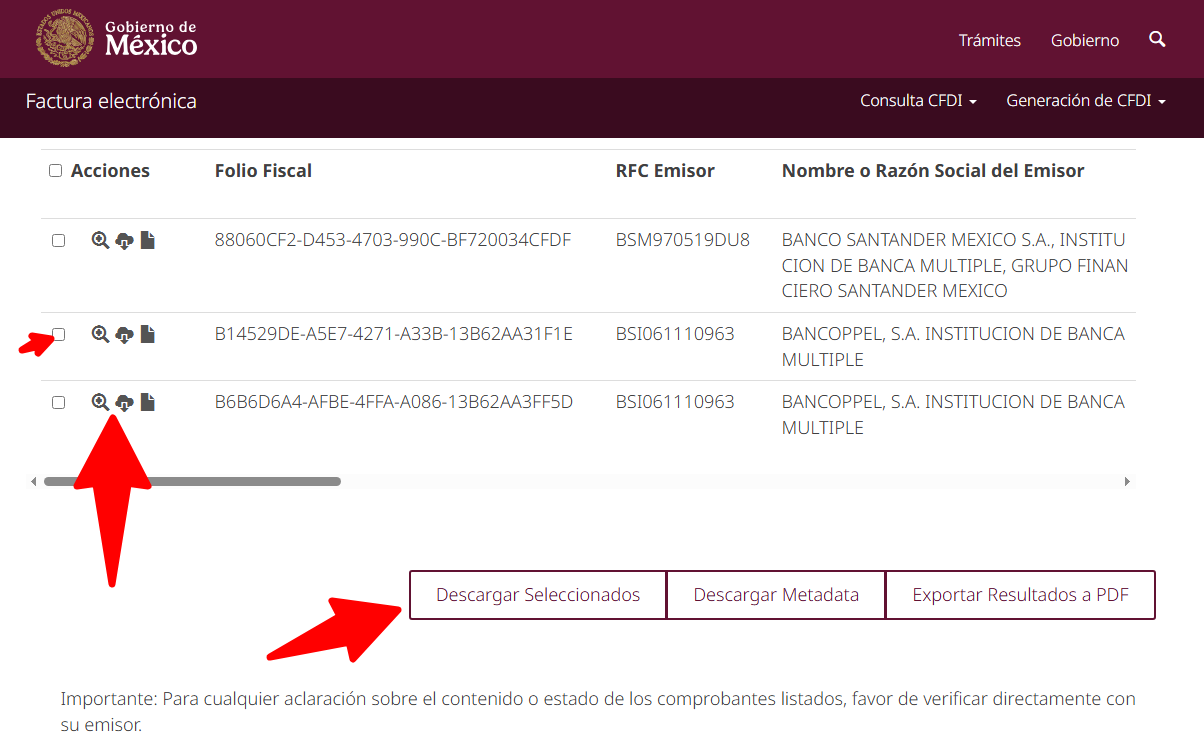The width and height of the screenshot is (1204, 748).
Task: Click magnifier icon for folio B14529DE
Action: [100, 335]
